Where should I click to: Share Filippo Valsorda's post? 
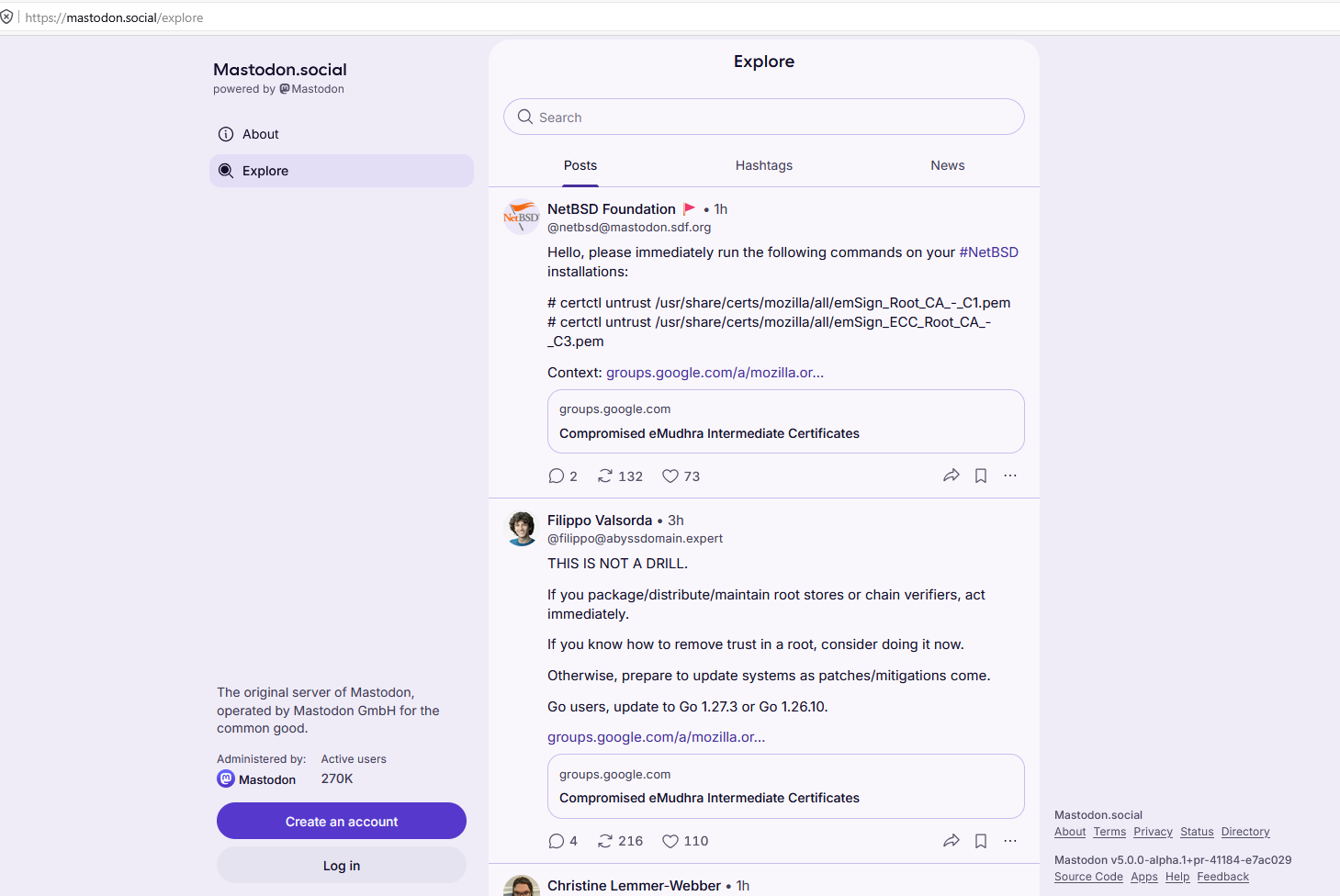[x=952, y=841]
